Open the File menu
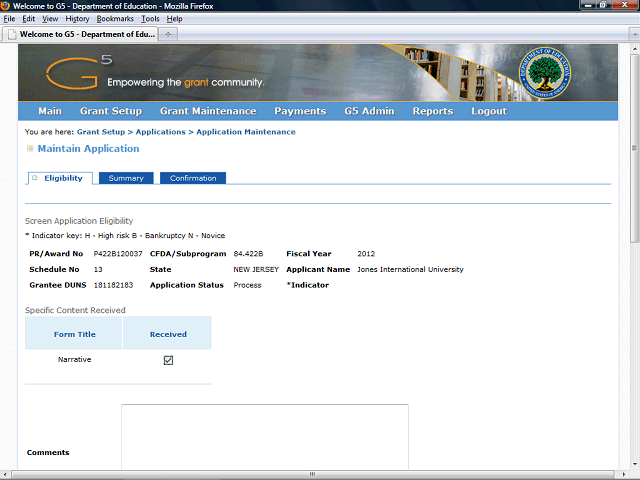Screen dimensions: 640x480 pyautogui.click(x=9, y=19)
